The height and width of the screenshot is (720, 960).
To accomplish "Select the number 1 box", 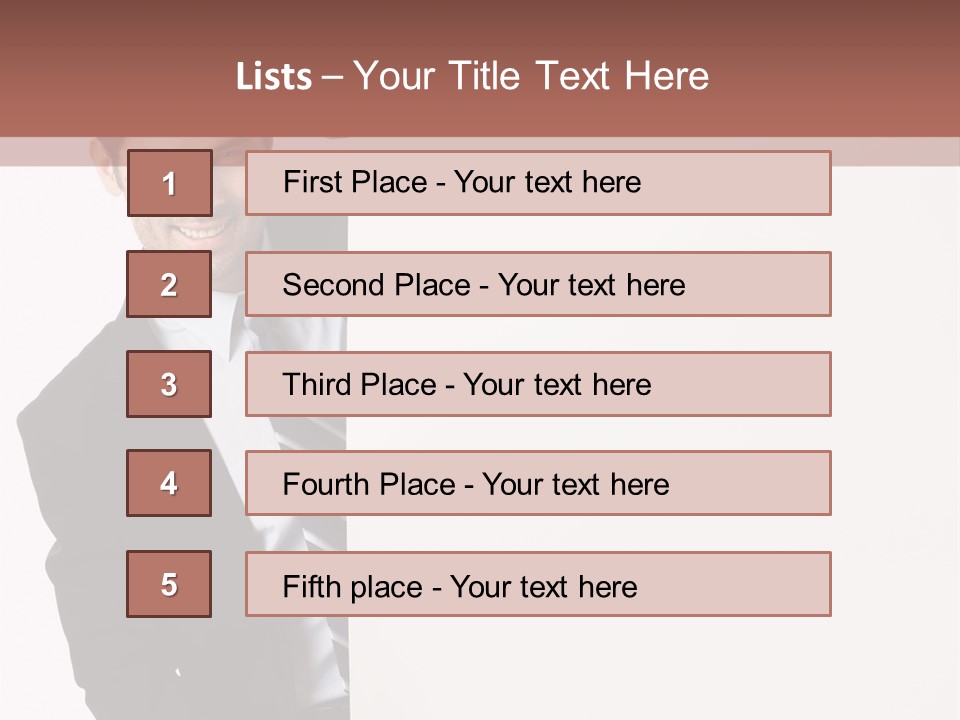I will point(169,183).
